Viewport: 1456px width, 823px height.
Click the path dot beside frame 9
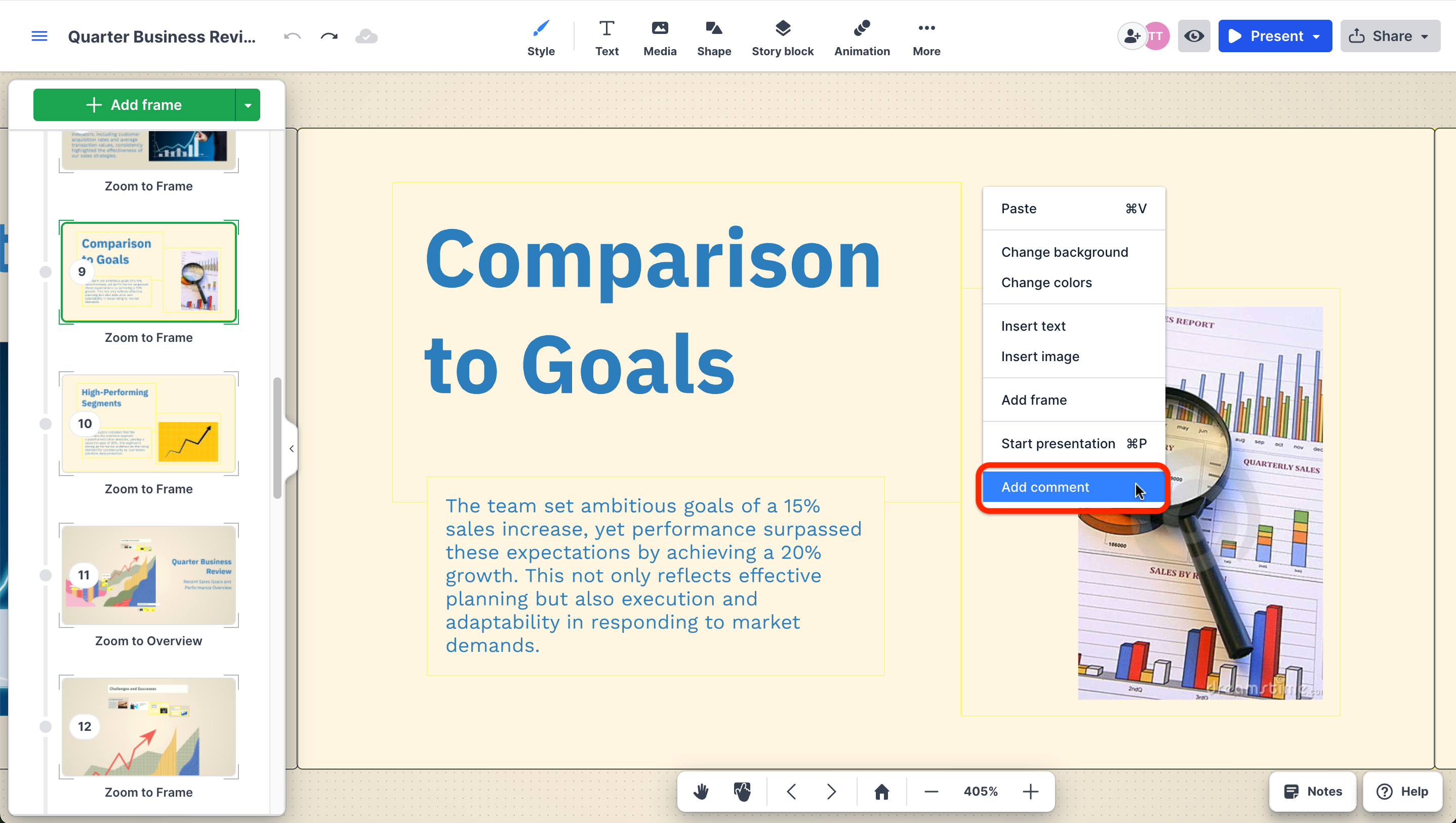tap(45, 272)
